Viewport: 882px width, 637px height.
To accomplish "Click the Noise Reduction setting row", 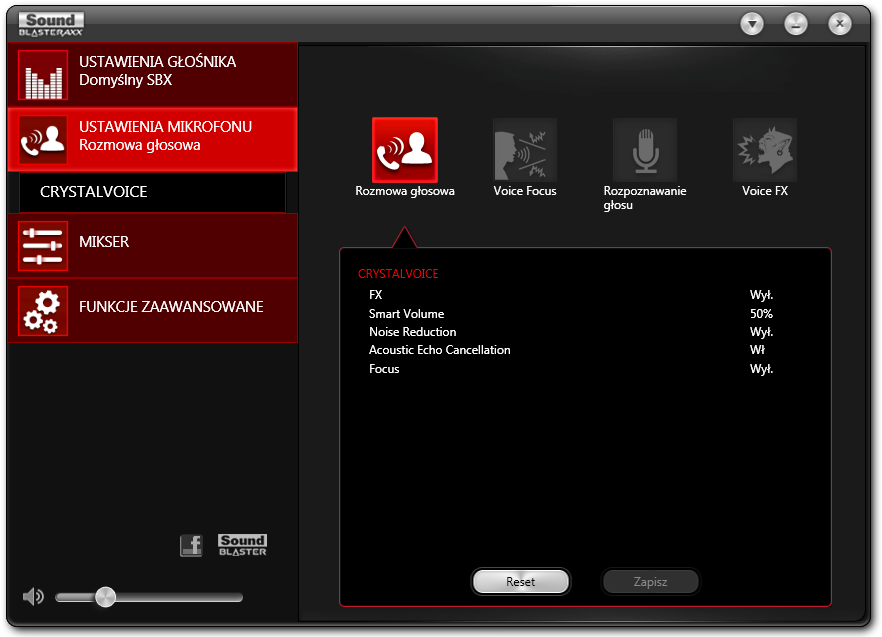I will (572, 332).
